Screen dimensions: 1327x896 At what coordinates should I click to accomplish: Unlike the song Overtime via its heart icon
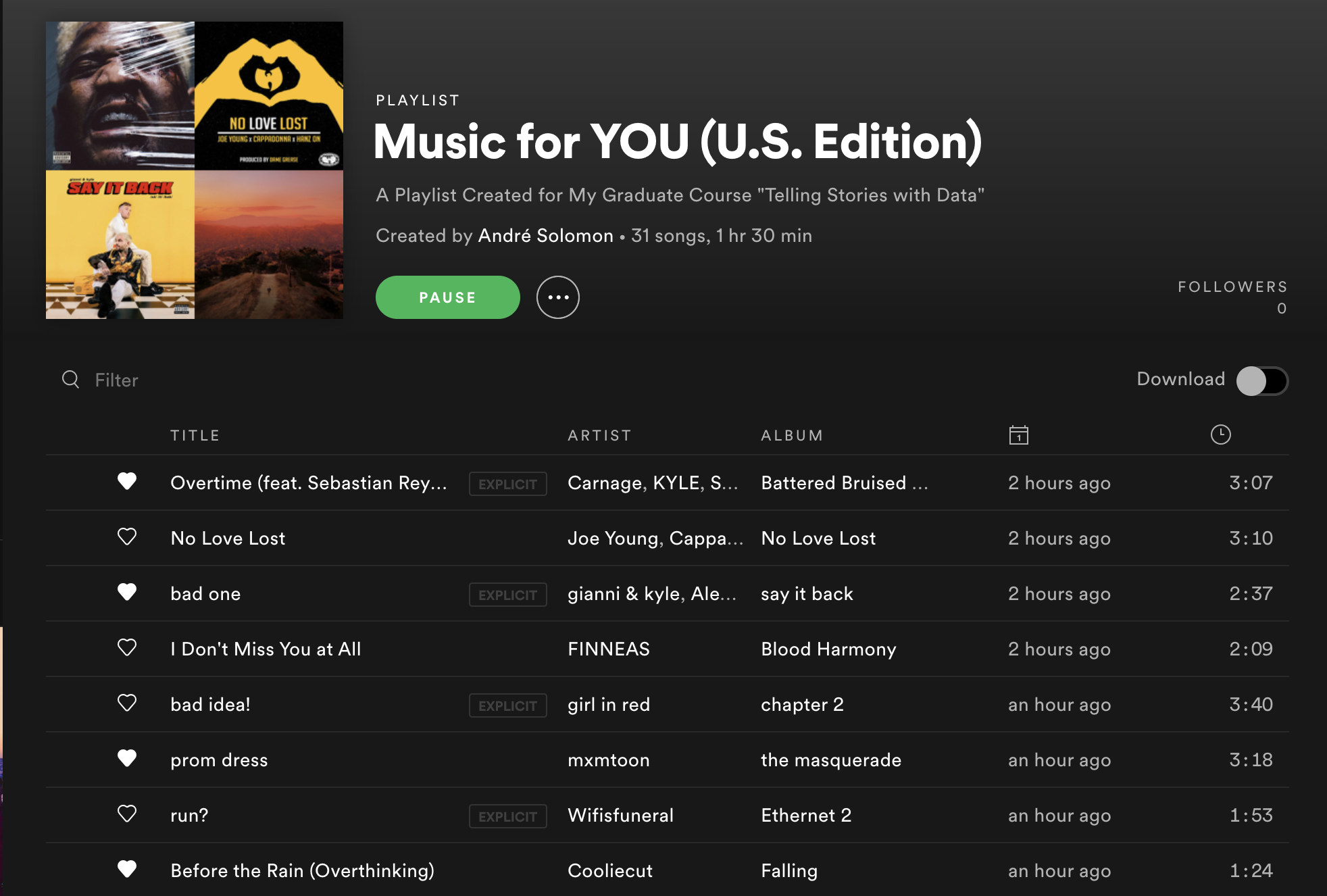(127, 481)
